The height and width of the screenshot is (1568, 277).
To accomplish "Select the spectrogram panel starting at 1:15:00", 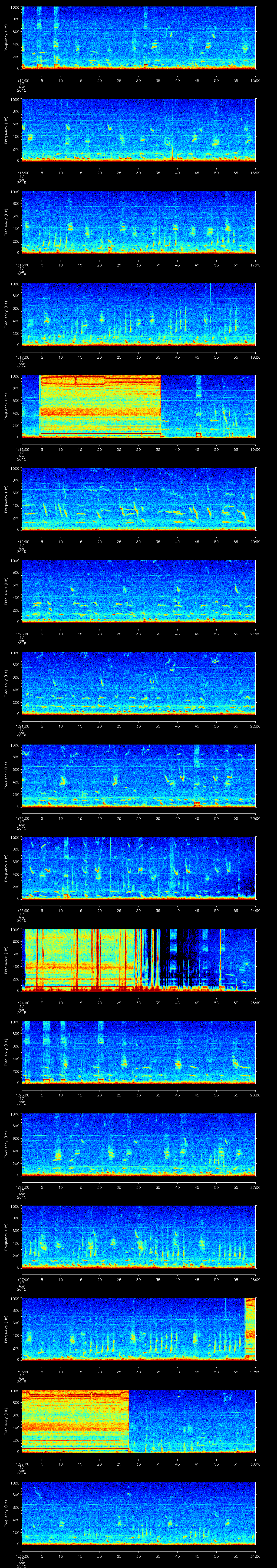I will pos(139,130).
